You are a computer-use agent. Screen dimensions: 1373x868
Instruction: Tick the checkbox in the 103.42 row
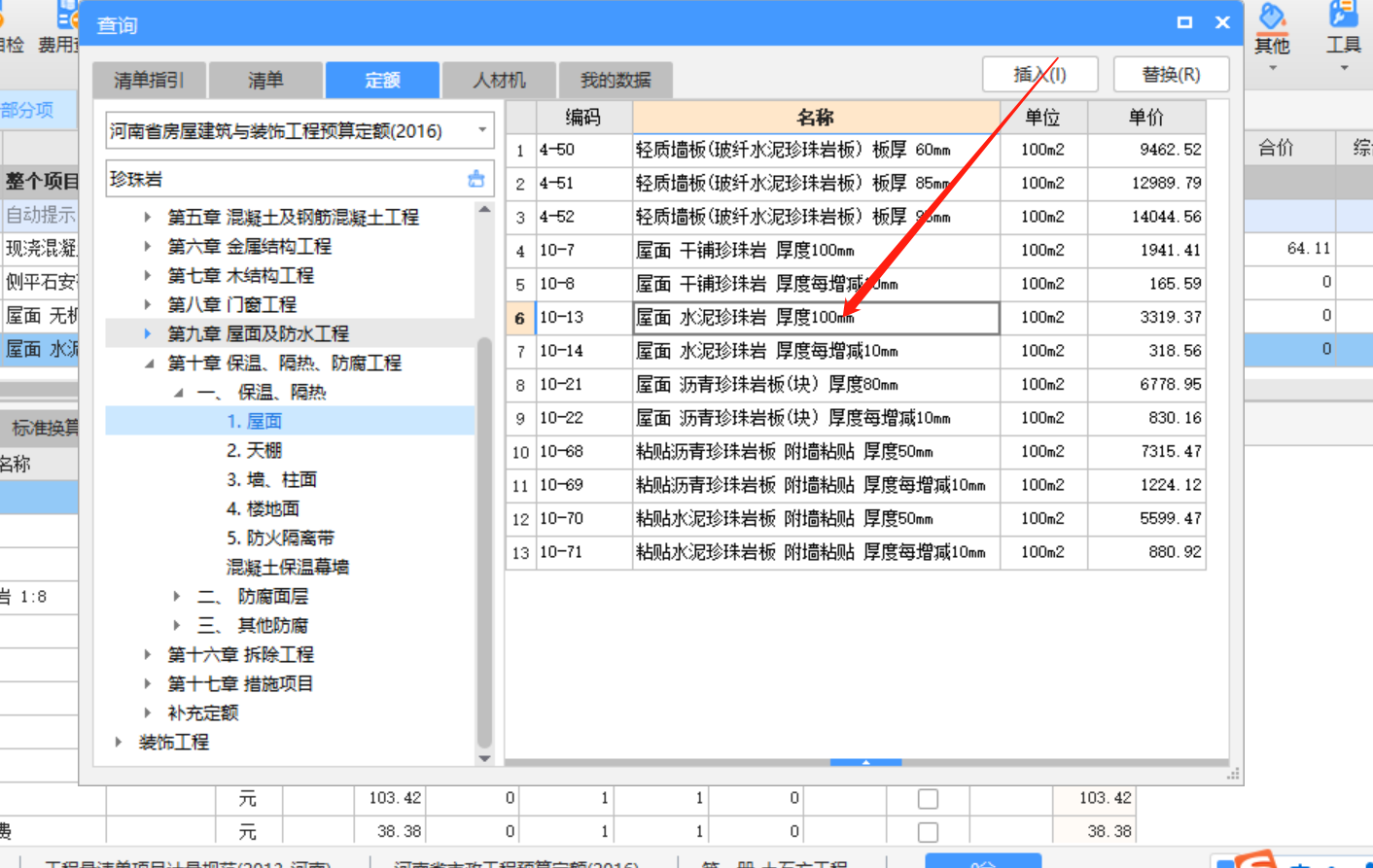pos(928,798)
